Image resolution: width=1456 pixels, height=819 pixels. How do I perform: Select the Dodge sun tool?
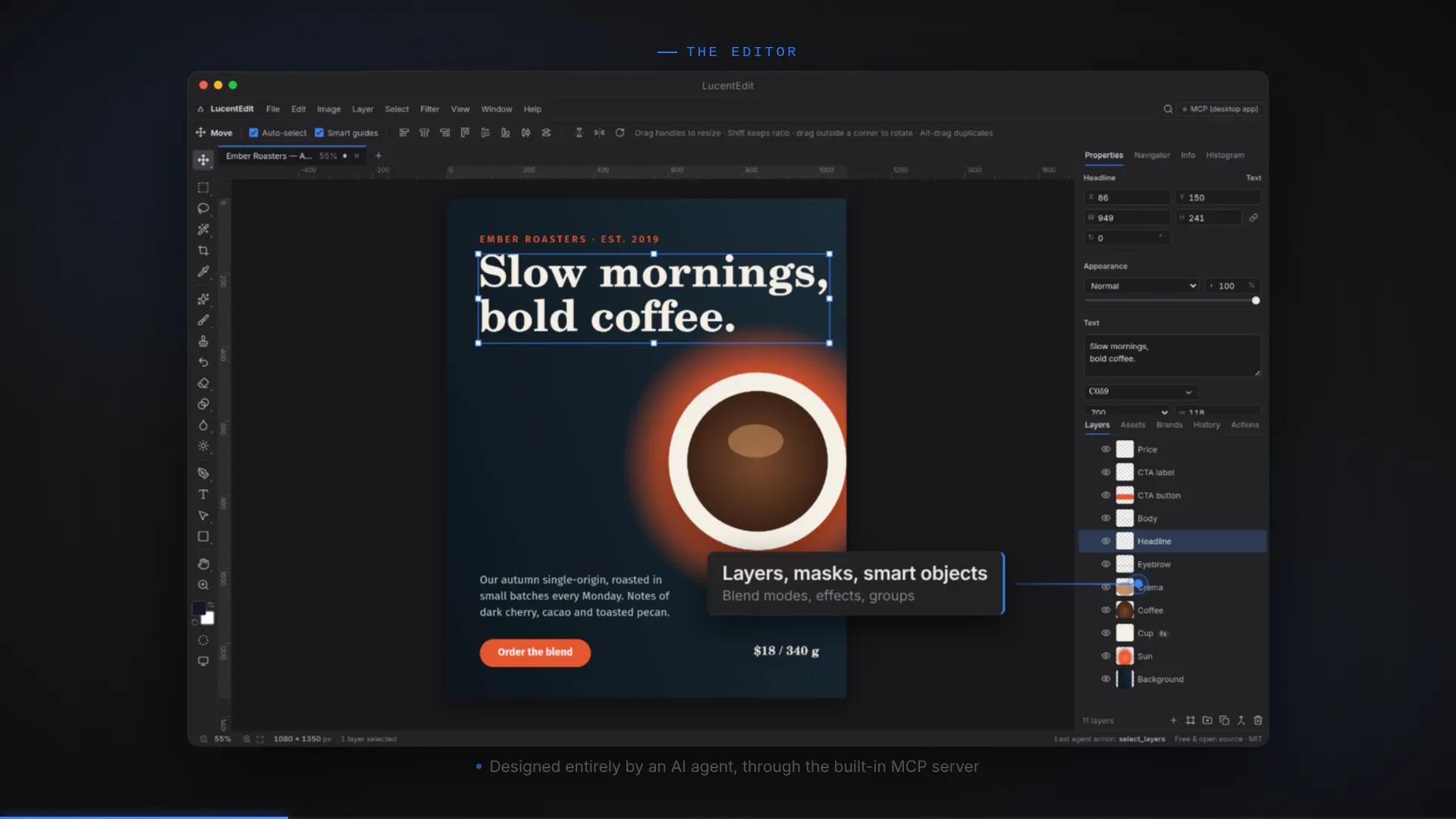click(203, 446)
